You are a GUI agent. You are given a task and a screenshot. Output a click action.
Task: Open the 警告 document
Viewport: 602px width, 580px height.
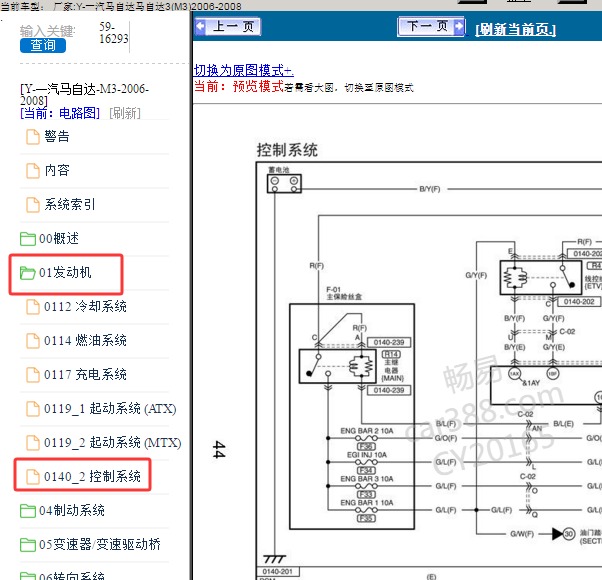[56, 136]
